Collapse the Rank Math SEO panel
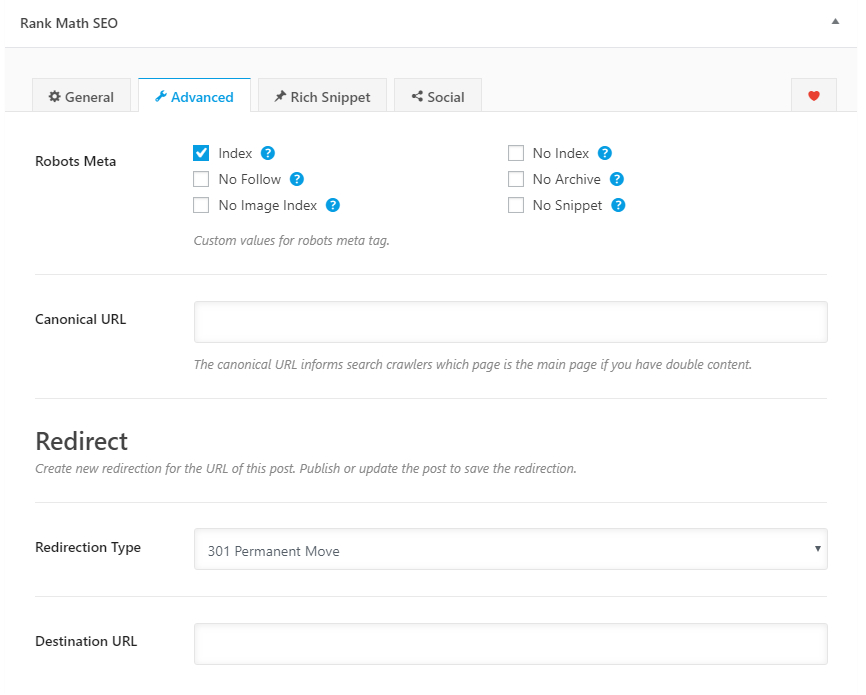The image size is (866, 695). point(835,22)
